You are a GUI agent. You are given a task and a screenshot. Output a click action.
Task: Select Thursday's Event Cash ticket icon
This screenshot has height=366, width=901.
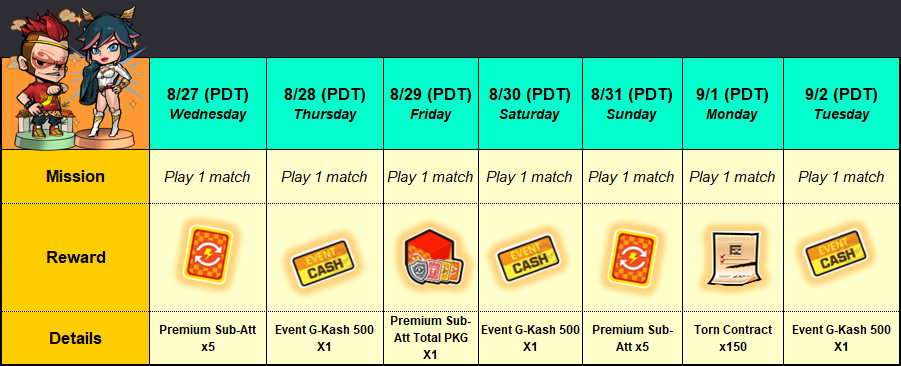click(x=324, y=263)
